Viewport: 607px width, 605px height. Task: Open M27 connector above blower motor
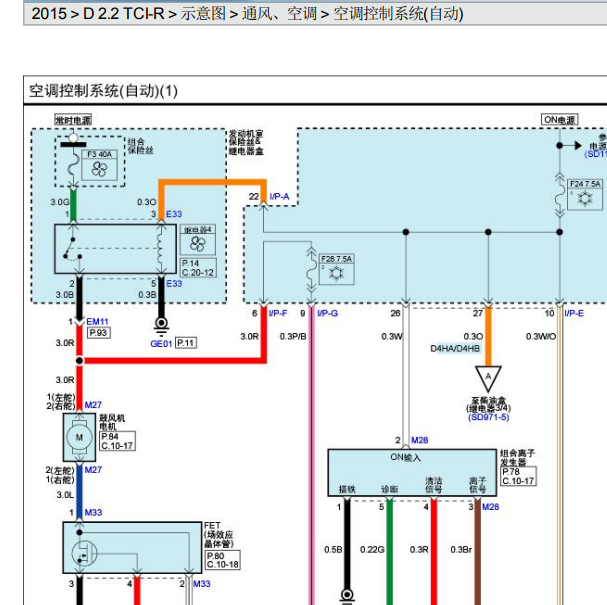click(x=93, y=405)
